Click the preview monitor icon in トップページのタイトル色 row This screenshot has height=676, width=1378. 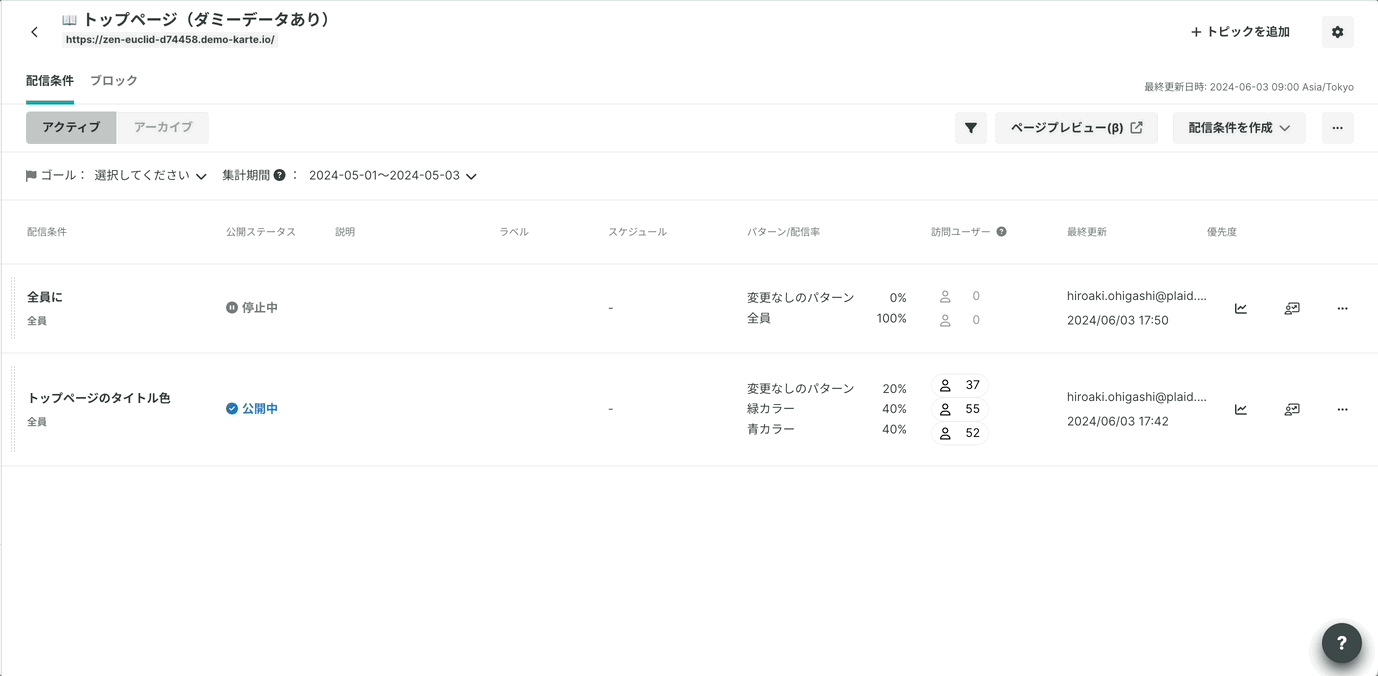coord(1292,409)
